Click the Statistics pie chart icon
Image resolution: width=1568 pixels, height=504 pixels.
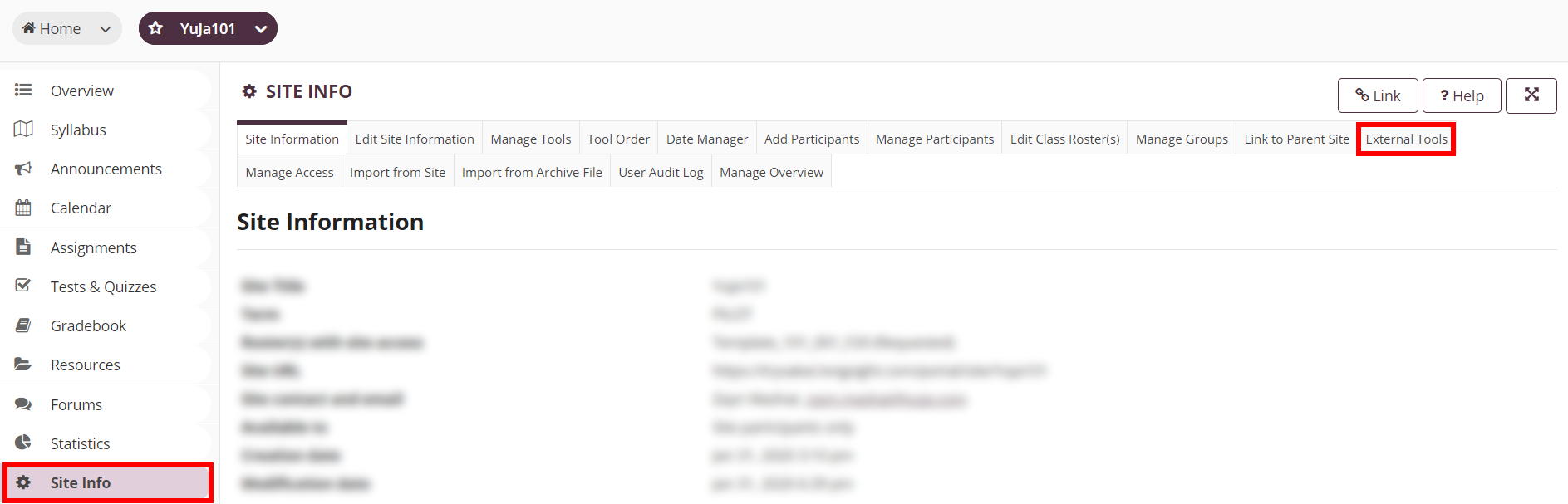click(x=23, y=443)
